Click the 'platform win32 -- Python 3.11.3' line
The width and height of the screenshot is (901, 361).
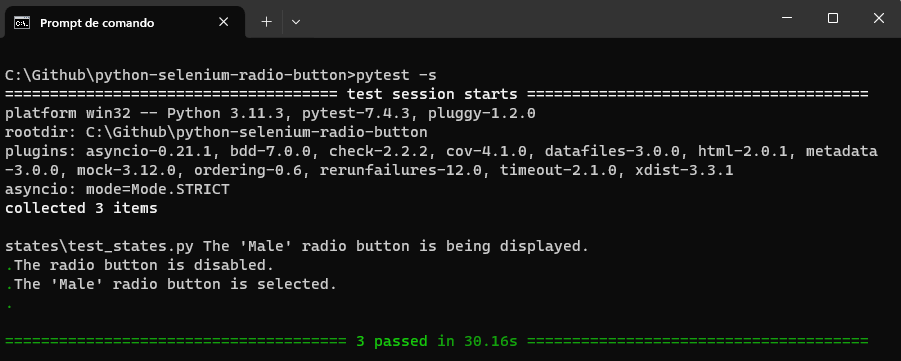[270, 113]
